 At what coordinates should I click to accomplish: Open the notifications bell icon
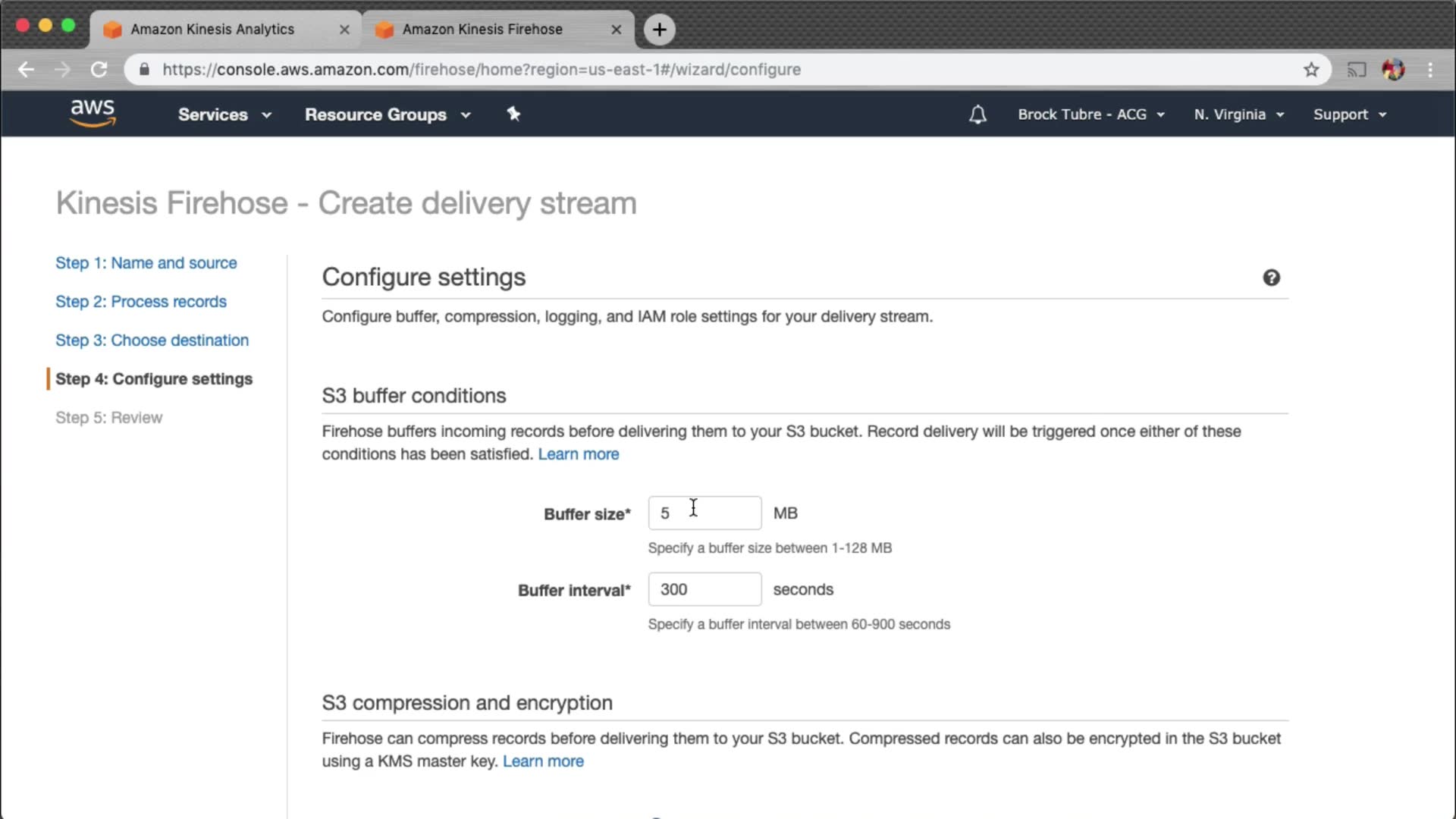(x=977, y=115)
